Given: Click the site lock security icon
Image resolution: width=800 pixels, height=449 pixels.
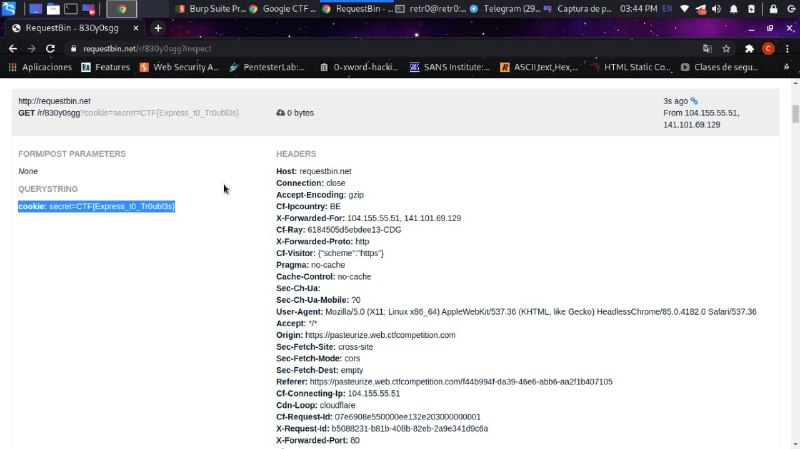Looking at the screenshot, I should click(73, 48).
